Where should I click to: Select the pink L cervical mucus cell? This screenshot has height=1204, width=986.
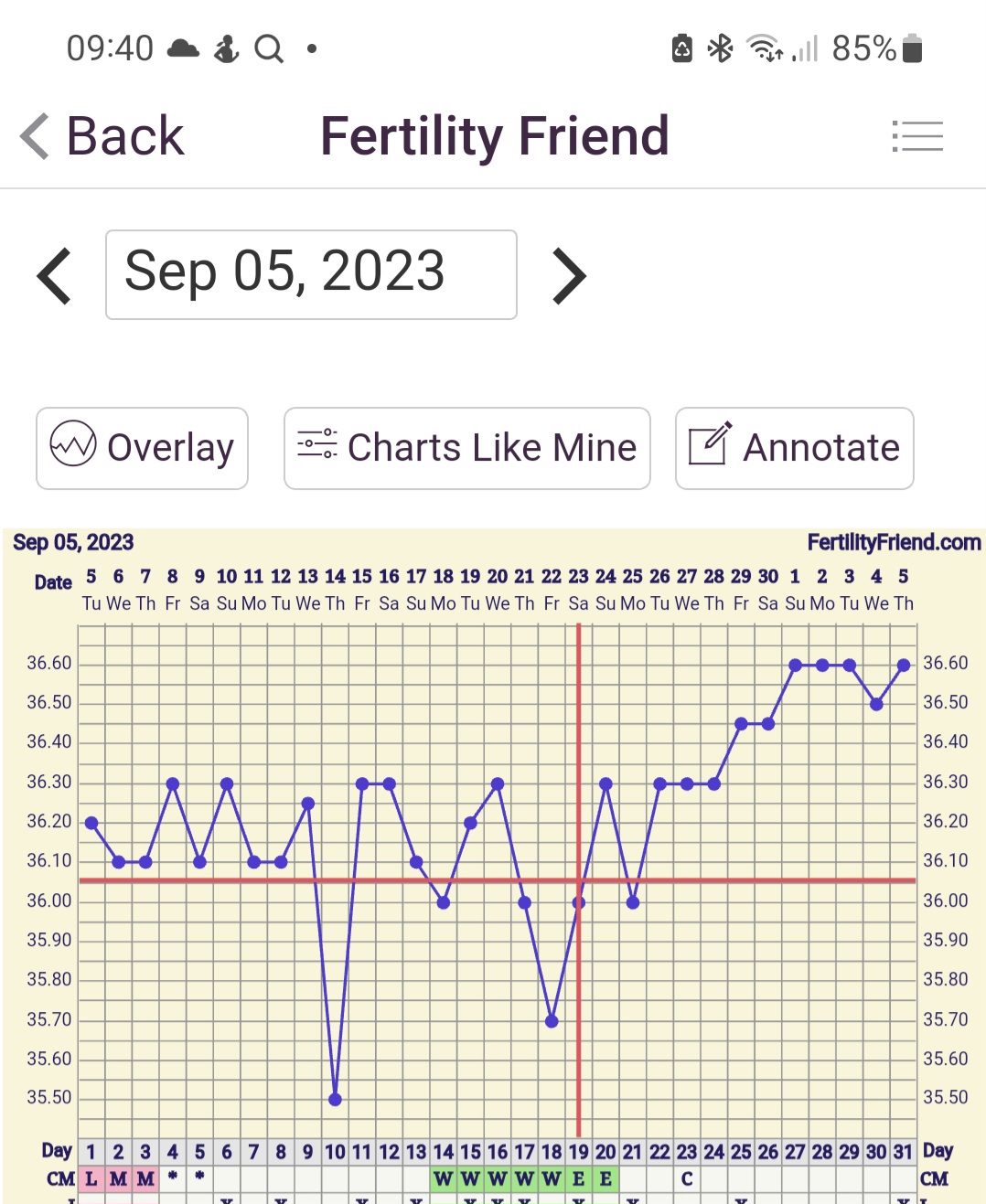tap(91, 1178)
